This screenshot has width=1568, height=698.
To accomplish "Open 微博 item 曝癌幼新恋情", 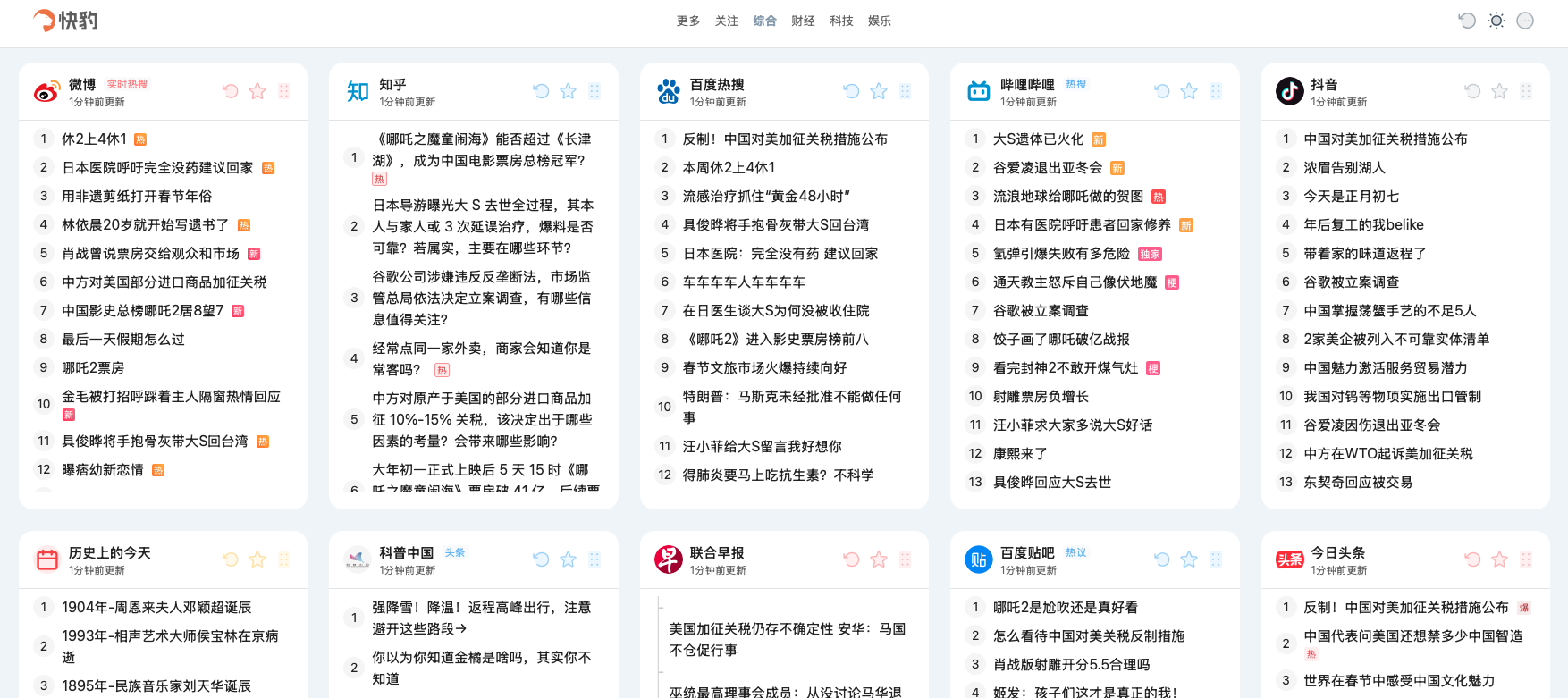I will click(103, 470).
